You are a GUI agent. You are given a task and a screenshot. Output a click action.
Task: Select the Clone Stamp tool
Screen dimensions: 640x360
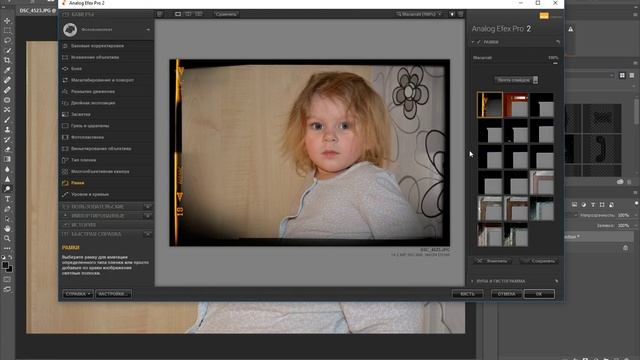point(7,129)
